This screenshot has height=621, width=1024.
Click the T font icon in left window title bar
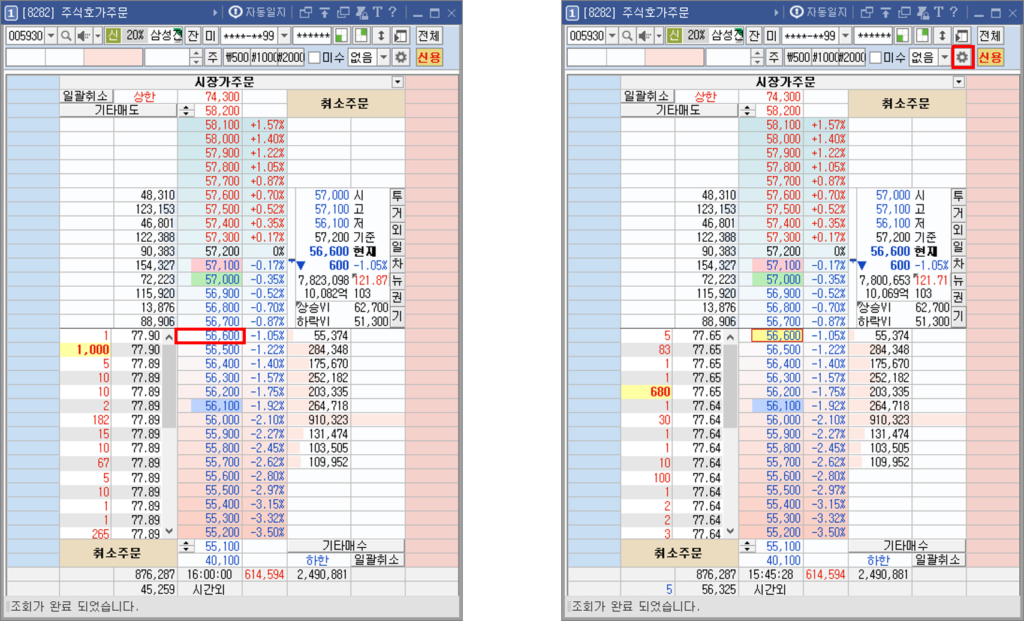(377, 12)
